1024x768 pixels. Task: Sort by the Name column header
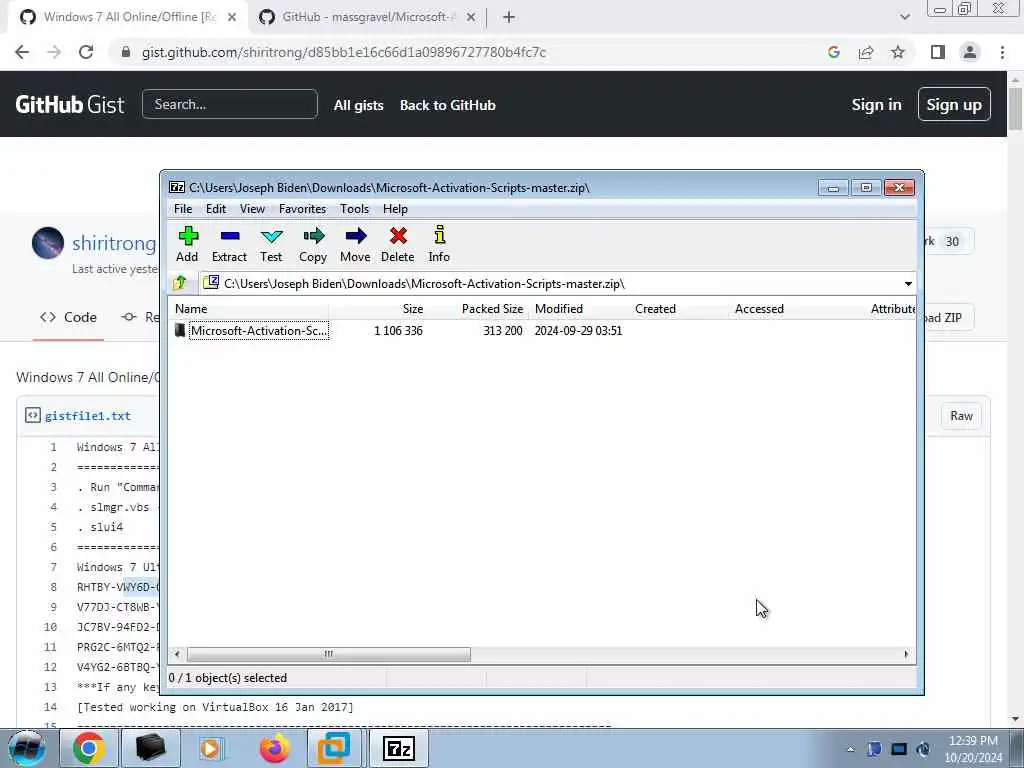[x=248, y=309]
